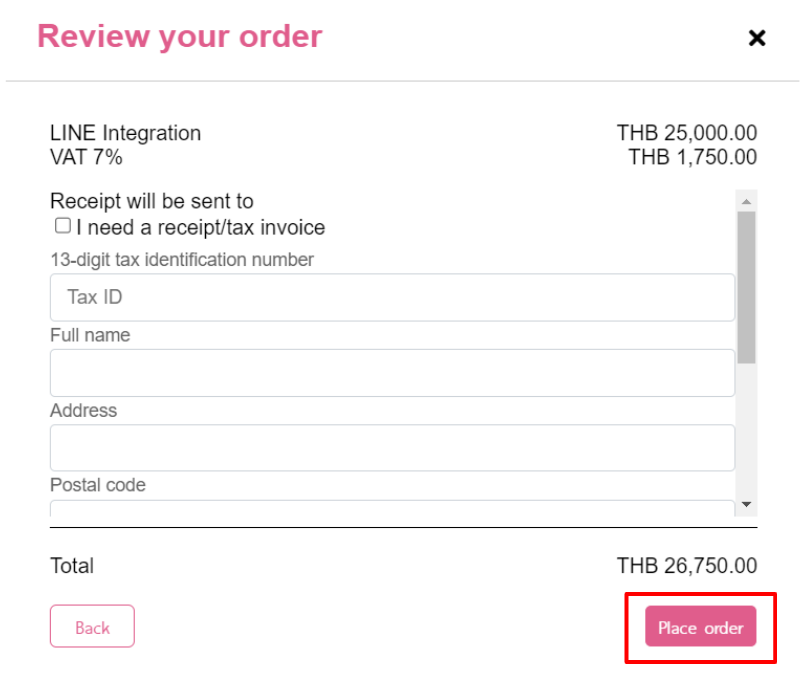Tick the receipt/tax invoice checkbox
The width and height of the screenshot is (801, 680).
pos(63,225)
